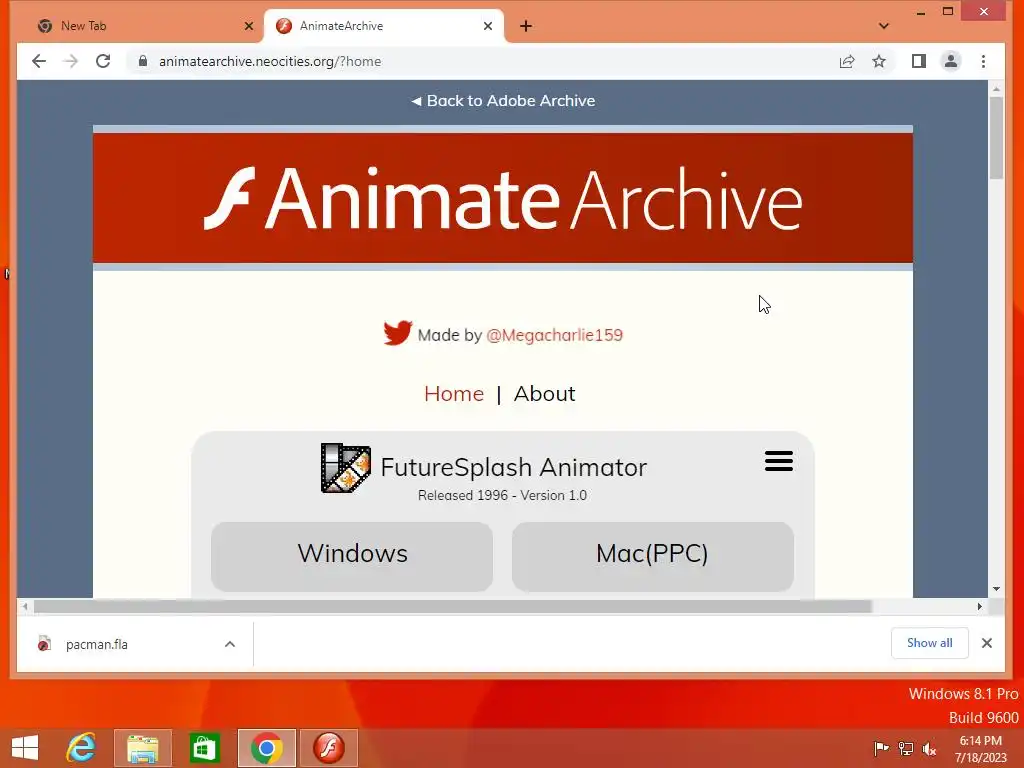The height and width of the screenshot is (768, 1024).
Task: Go back using the browser back arrow
Action: [x=39, y=61]
